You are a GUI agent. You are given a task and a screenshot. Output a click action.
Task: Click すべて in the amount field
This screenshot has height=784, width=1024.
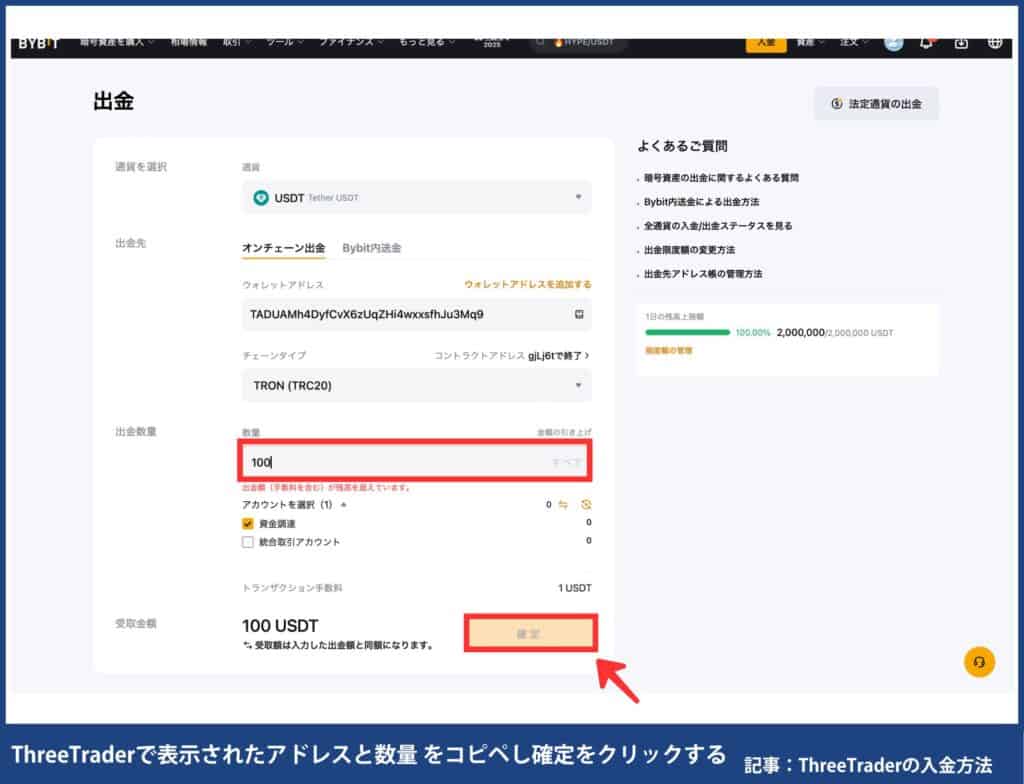pos(566,462)
